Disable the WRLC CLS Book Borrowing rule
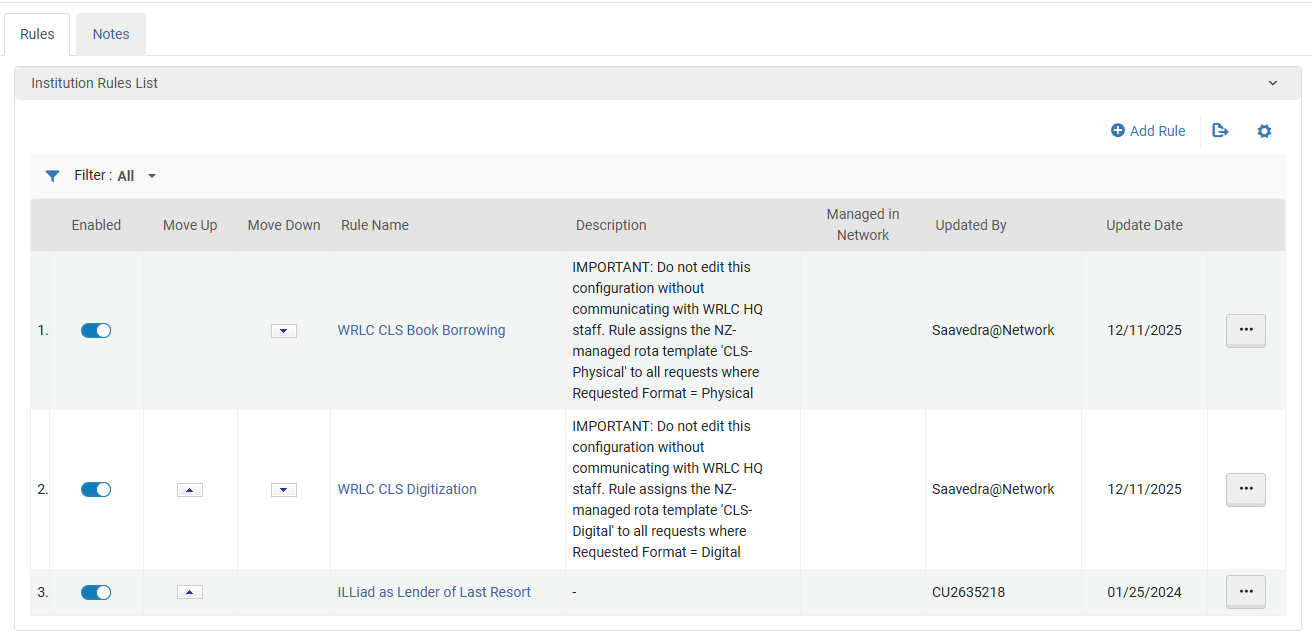Screen dimensions: 1312x632 (x=96, y=331)
